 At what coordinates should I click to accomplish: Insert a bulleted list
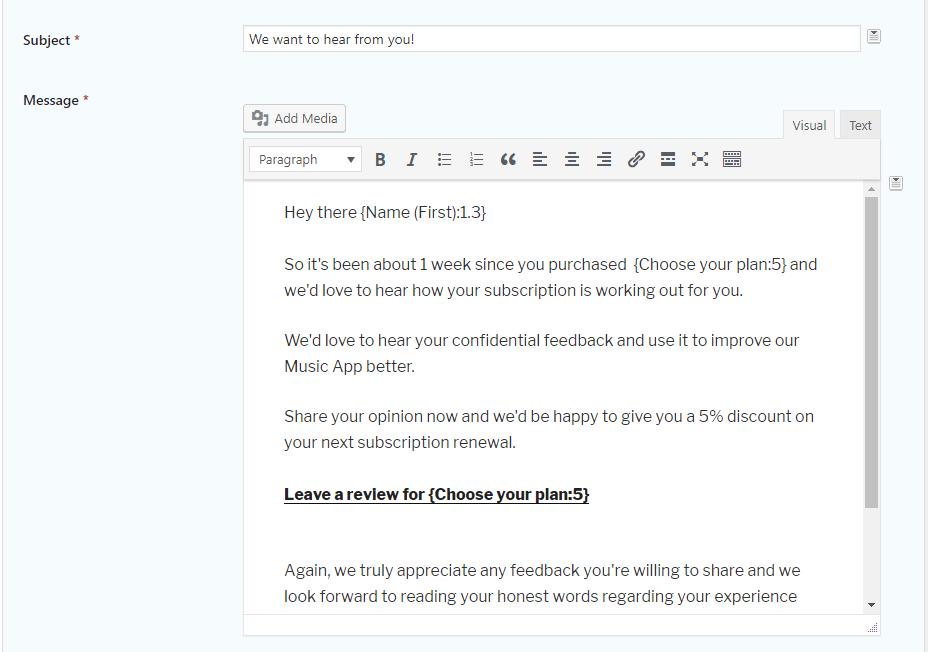point(444,159)
